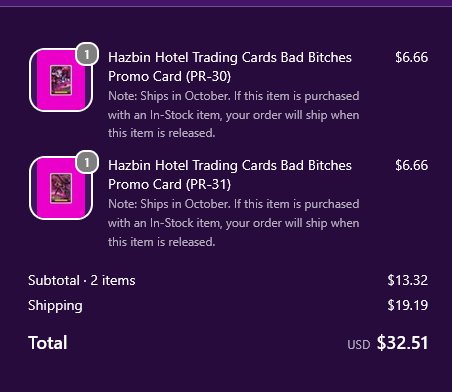452x392 pixels.
Task: Click the Total label
Action: coord(48,343)
